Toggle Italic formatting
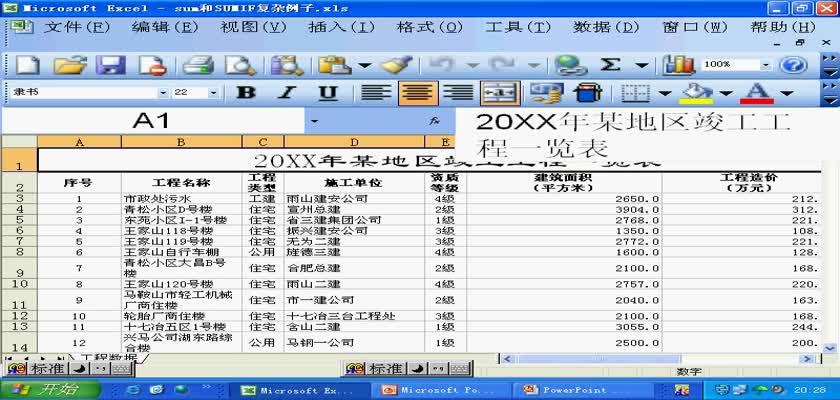Viewport: 840px width, 400px height. (x=287, y=93)
